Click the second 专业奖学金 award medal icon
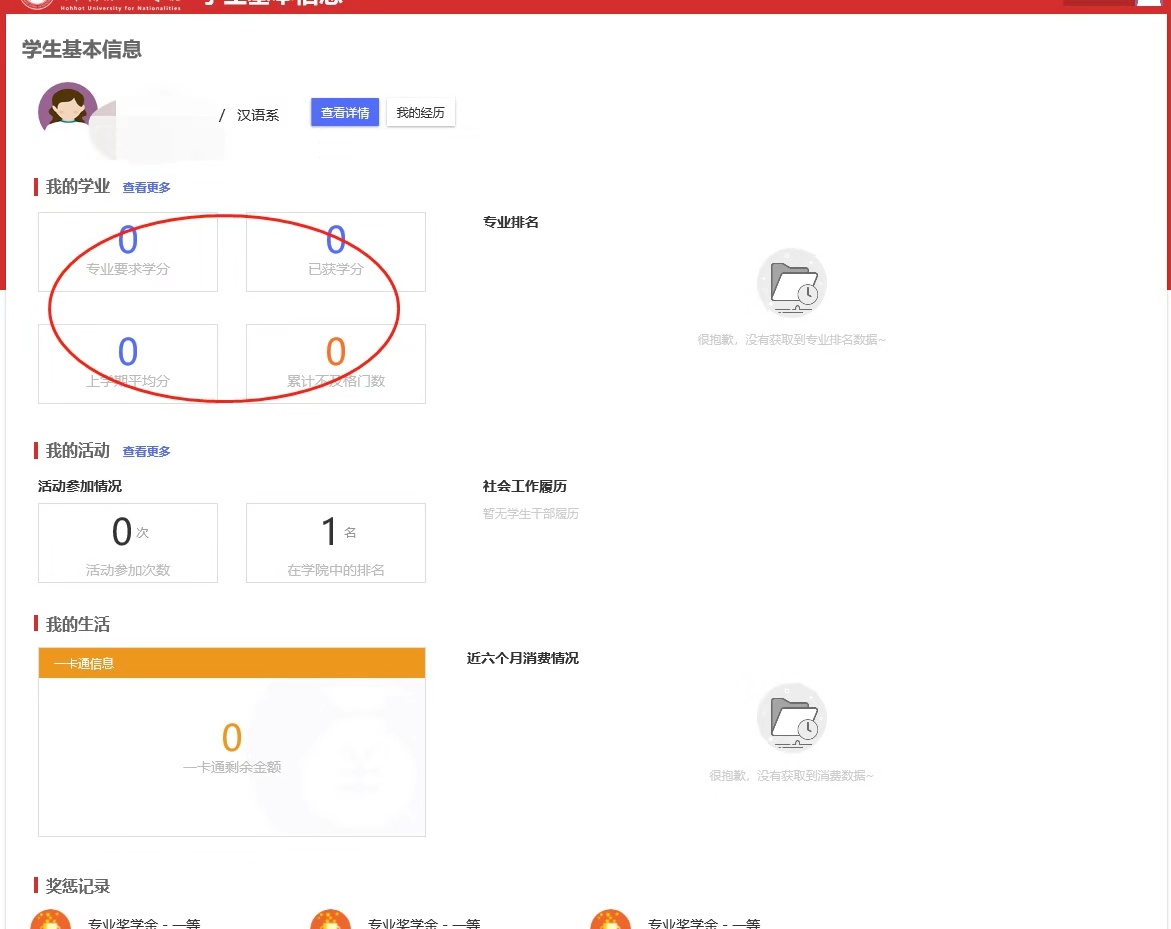Viewport: 1171px width, 929px height. (330, 921)
